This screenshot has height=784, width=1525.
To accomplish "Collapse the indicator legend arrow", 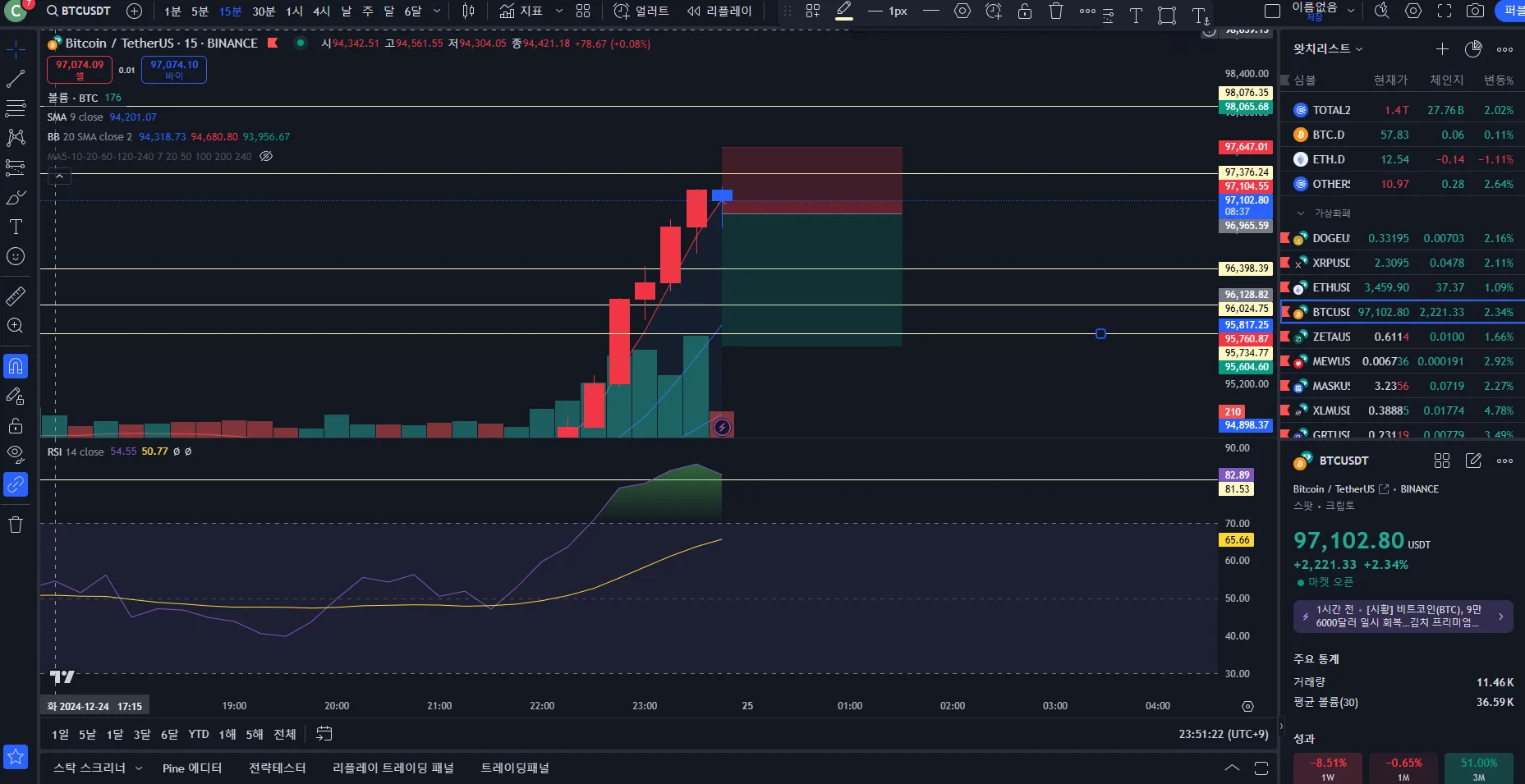I will (59, 176).
